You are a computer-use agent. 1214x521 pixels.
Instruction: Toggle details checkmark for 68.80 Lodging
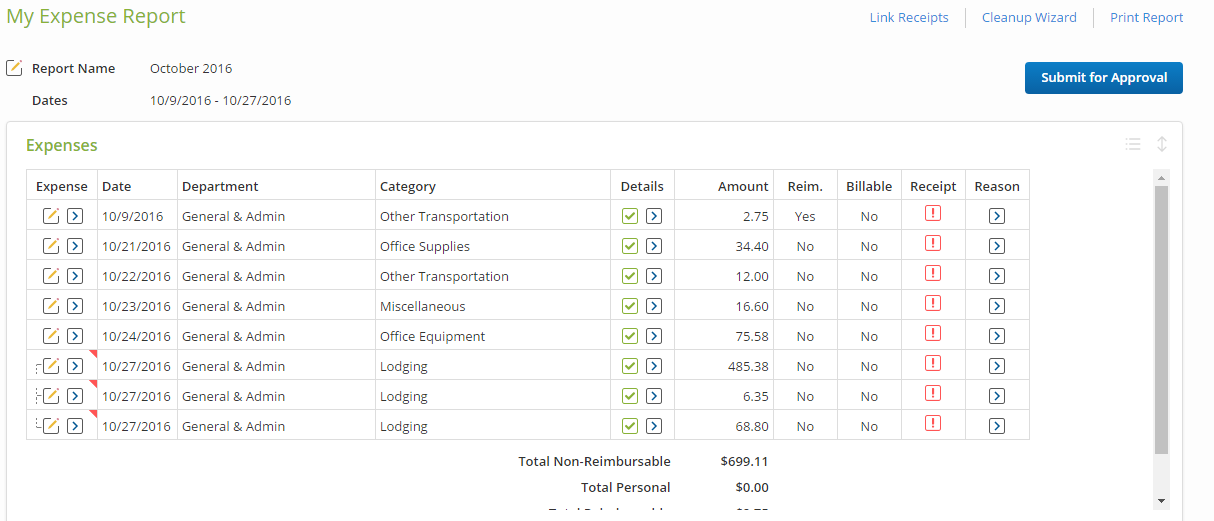(629, 426)
